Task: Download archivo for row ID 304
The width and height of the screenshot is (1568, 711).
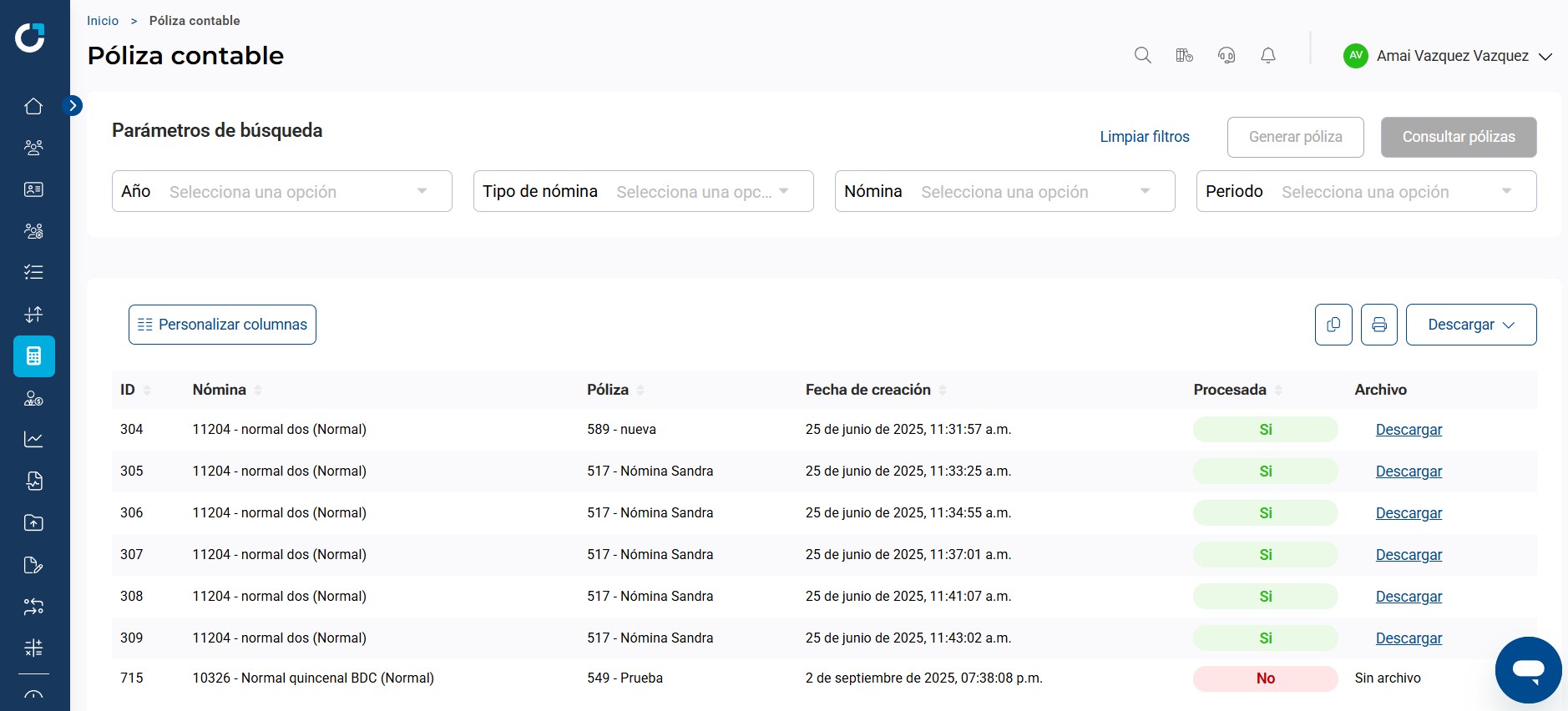Action: click(x=1409, y=430)
